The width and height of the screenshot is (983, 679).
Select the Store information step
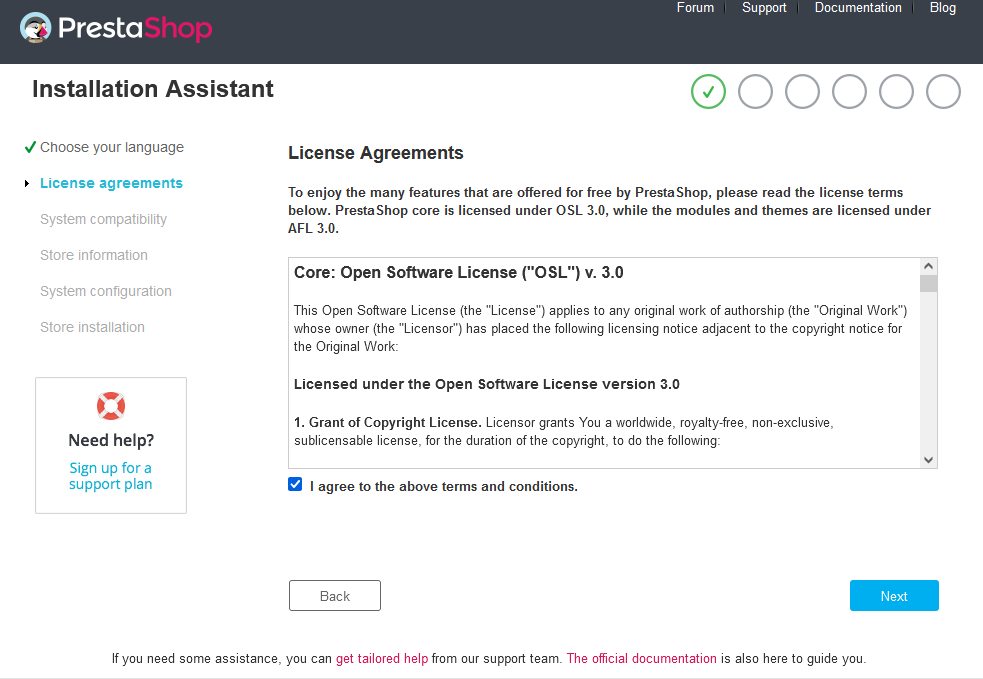coord(94,255)
